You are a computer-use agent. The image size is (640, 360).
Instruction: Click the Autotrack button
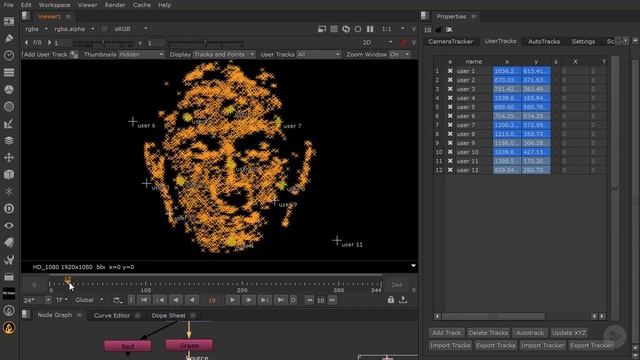click(x=530, y=333)
